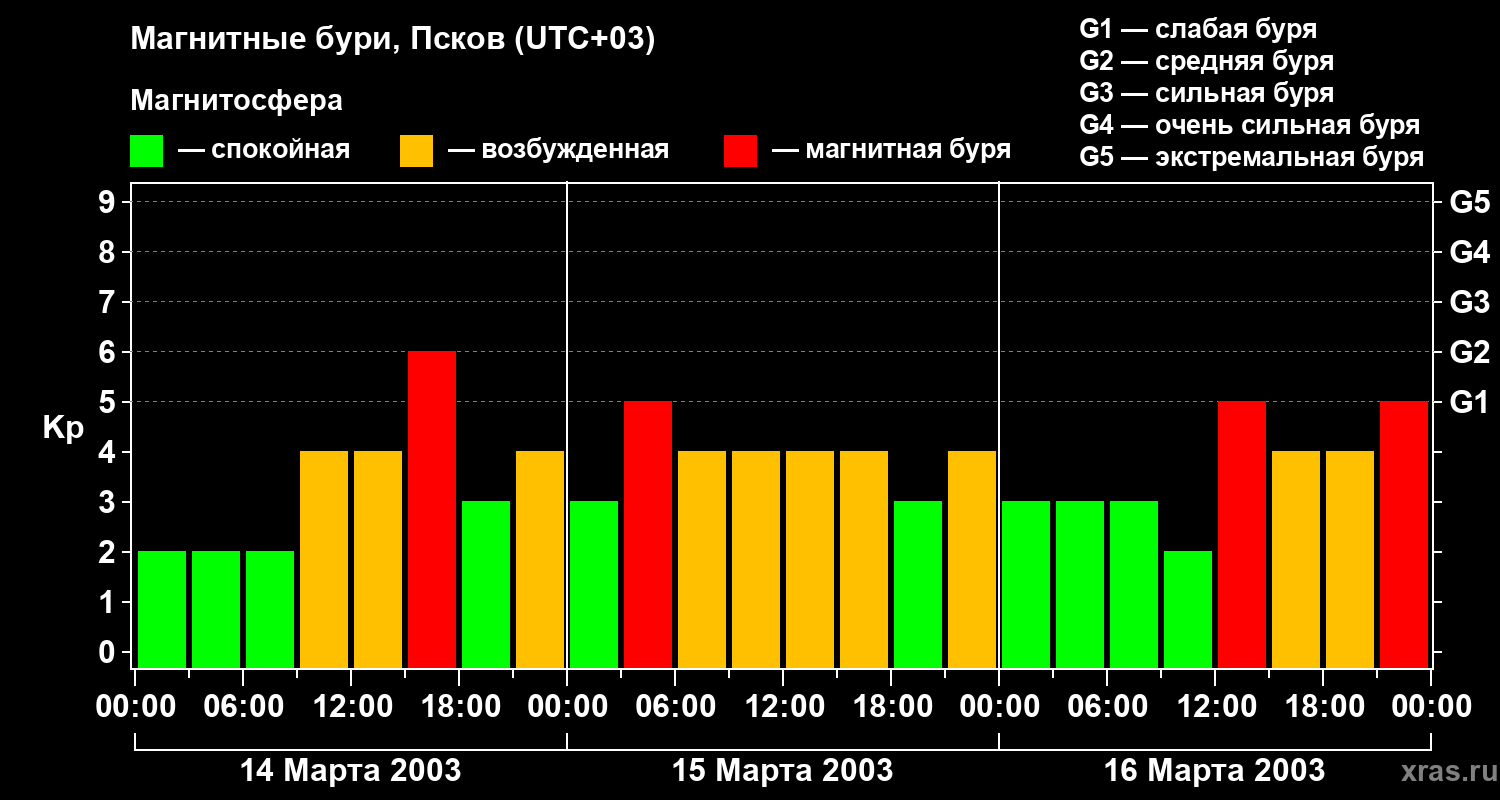The height and width of the screenshot is (800, 1500).
Task: Click the Kp axis value 9
Action: pyautogui.click(x=109, y=202)
